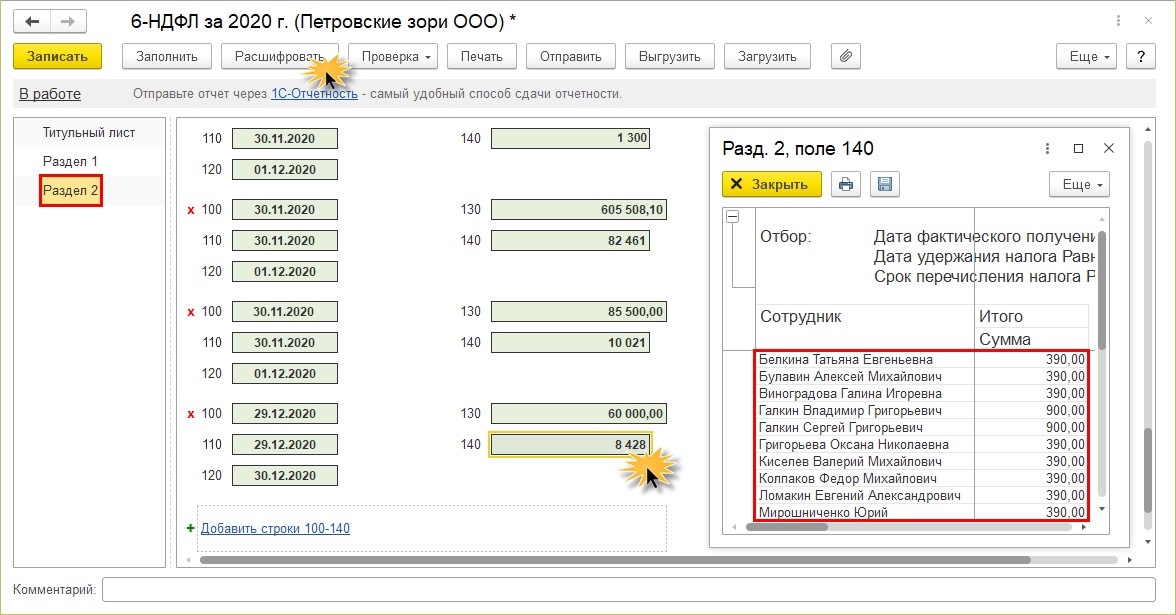Image resolution: width=1176 pixels, height=615 pixels.
Task: Click the Комментарий input field
Action: click(628, 590)
